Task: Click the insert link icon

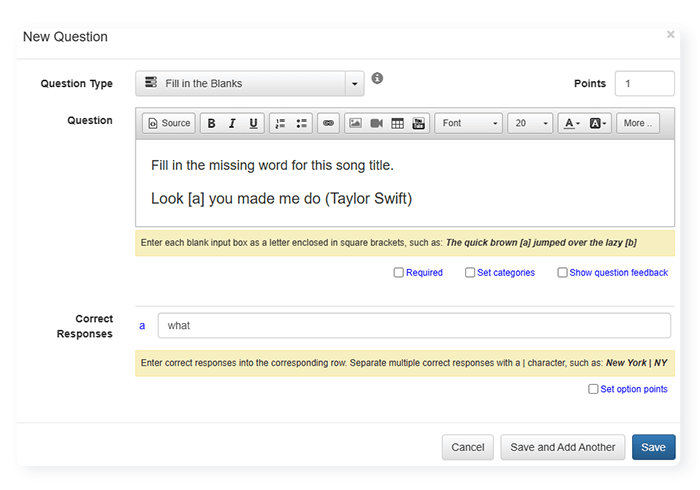Action: [328, 123]
